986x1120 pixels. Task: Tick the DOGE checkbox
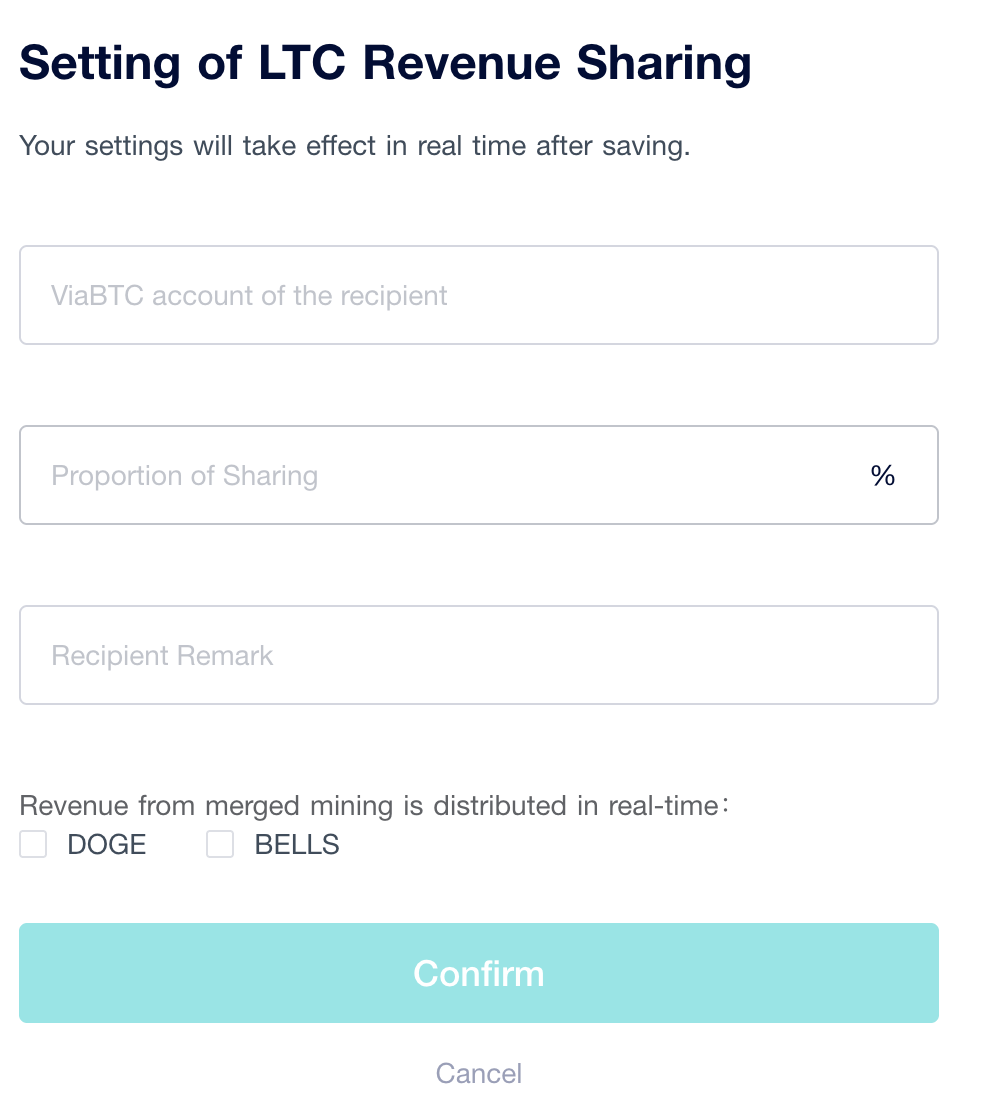coord(33,844)
